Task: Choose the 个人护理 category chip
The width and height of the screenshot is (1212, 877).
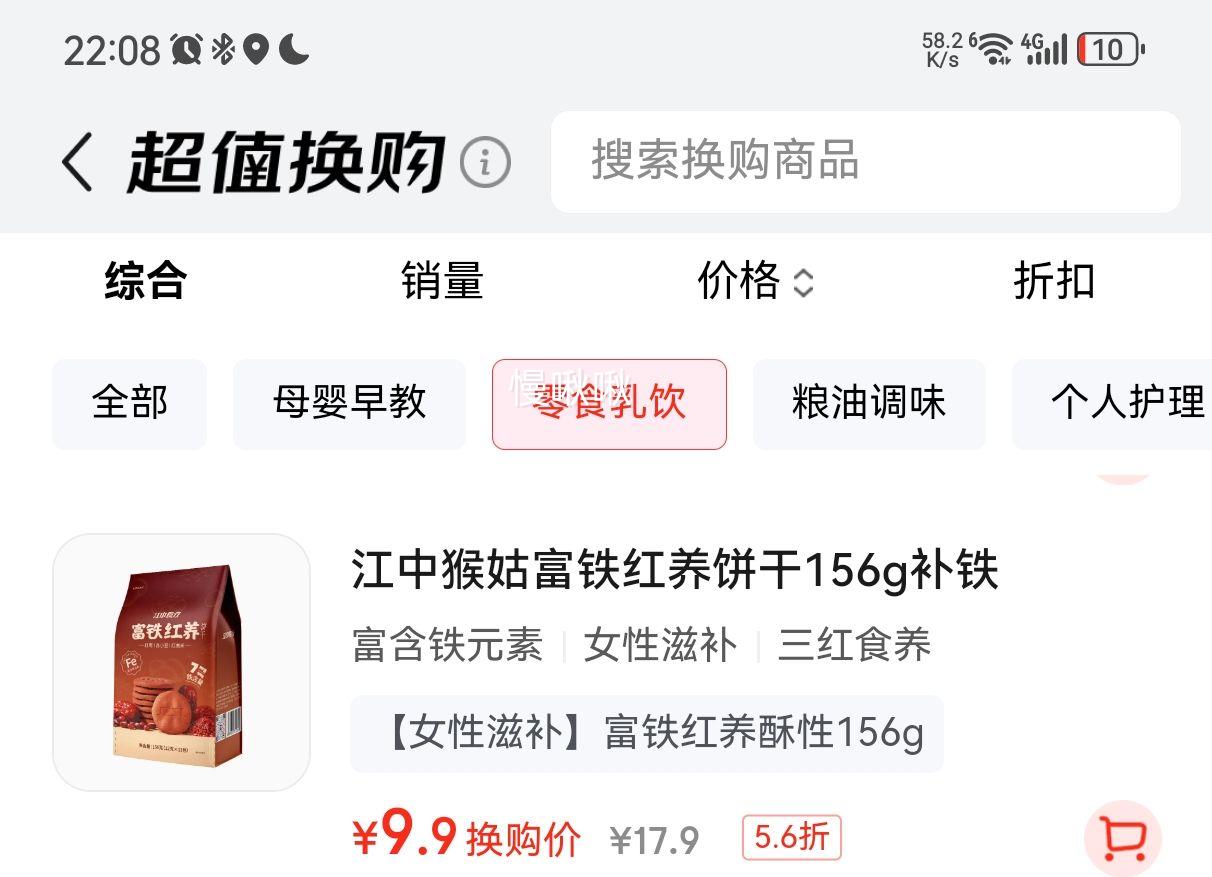Action: coord(1112,404)
